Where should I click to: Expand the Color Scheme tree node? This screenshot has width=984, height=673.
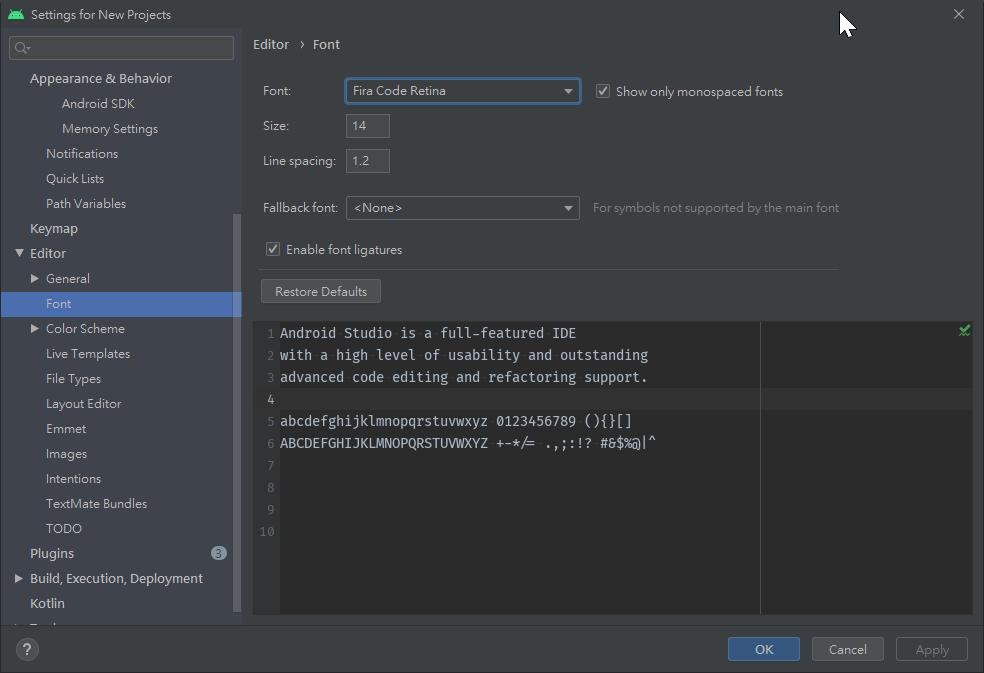pos(35,328)
